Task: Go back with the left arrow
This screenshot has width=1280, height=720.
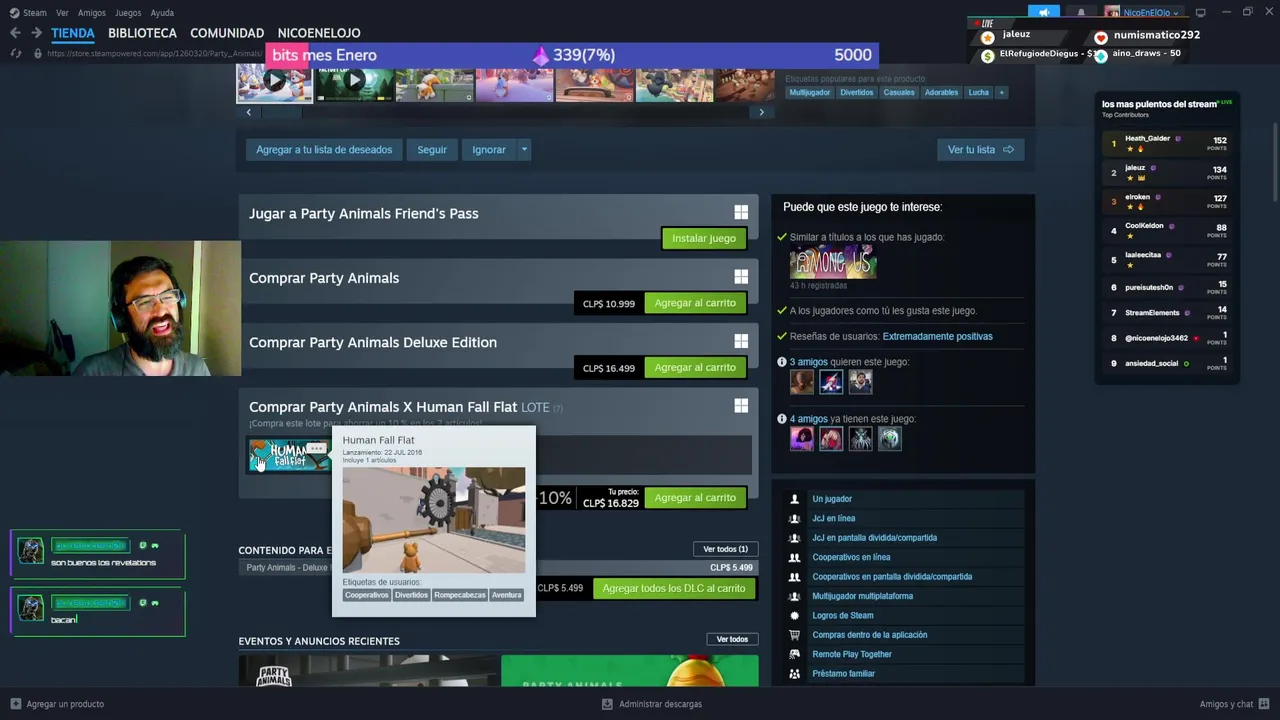Action: click(15, 33)
